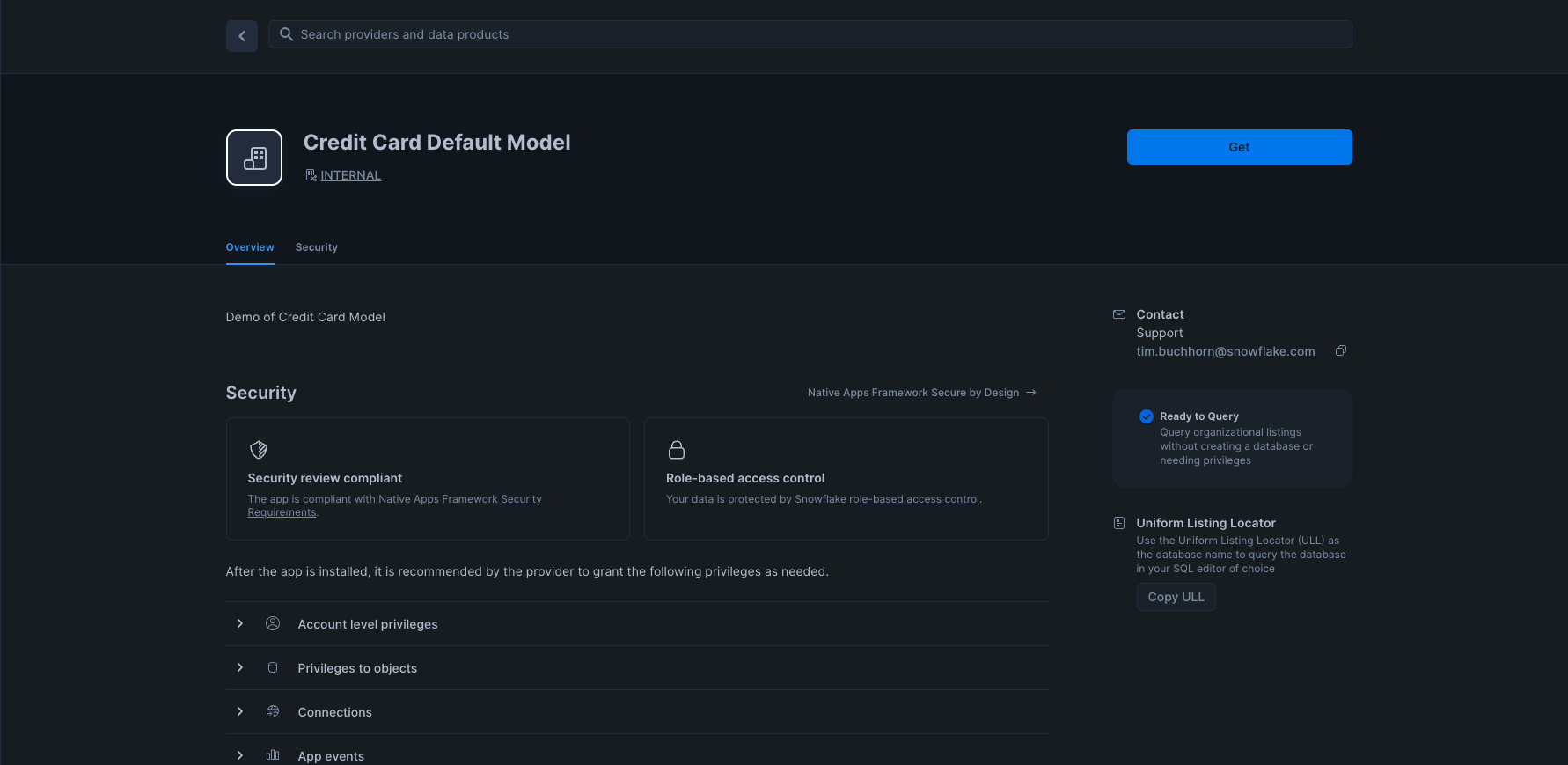The height and width of the screenshot is (765, 1568).
Task: Expand the Connections section
Action: click(x=240, y=711)
